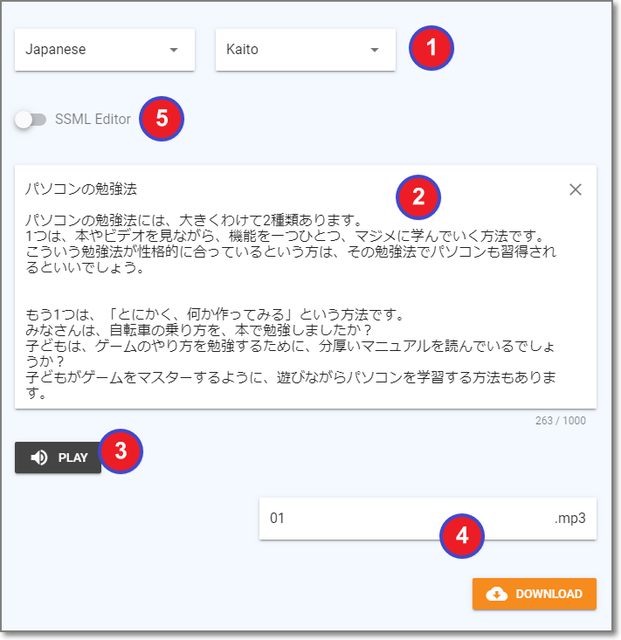This screenshot has height=640, width=621.
Task: Click the .mp3 extension label
Action: coord(568,519)
